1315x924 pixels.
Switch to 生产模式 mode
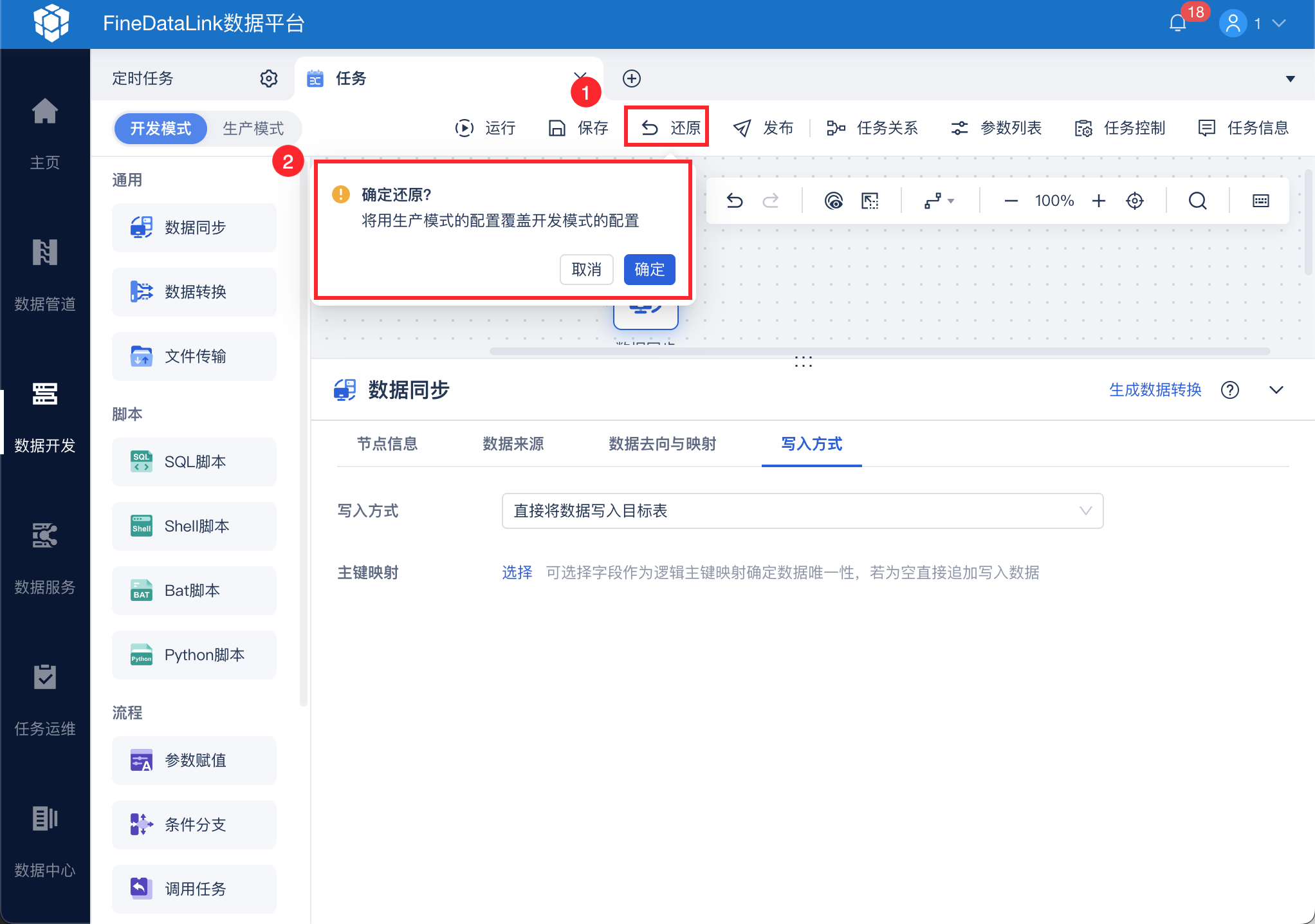[x=253, y=129]
